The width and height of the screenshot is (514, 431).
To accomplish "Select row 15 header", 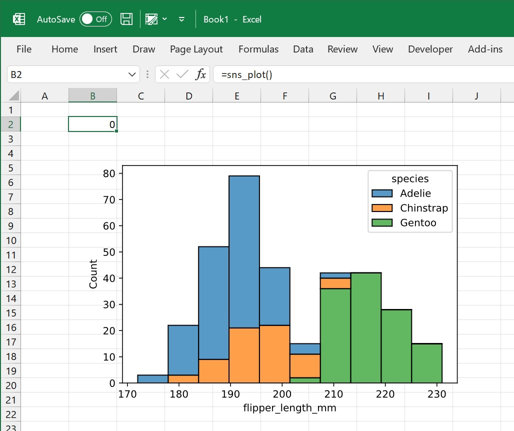I will 11,313.
